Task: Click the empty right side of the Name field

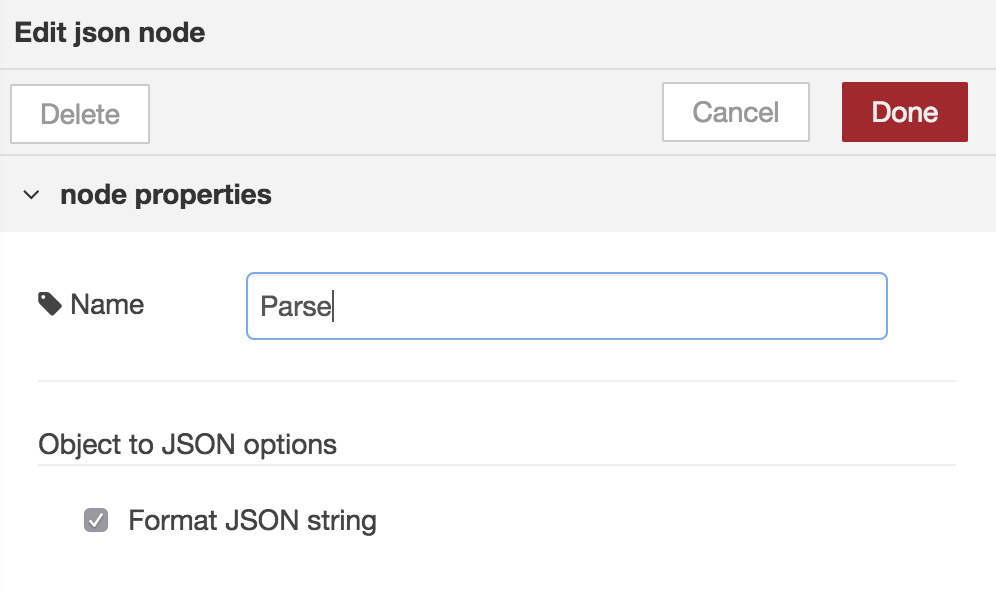Action: point(610,306)
